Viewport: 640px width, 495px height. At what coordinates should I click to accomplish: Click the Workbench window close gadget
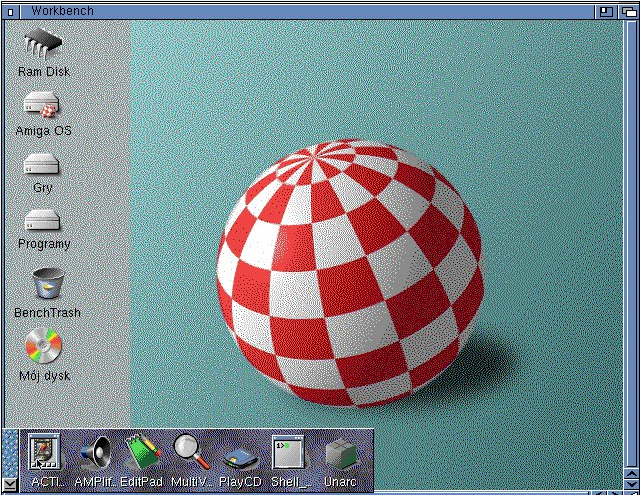pyautogui.click(x=11, y=12)
